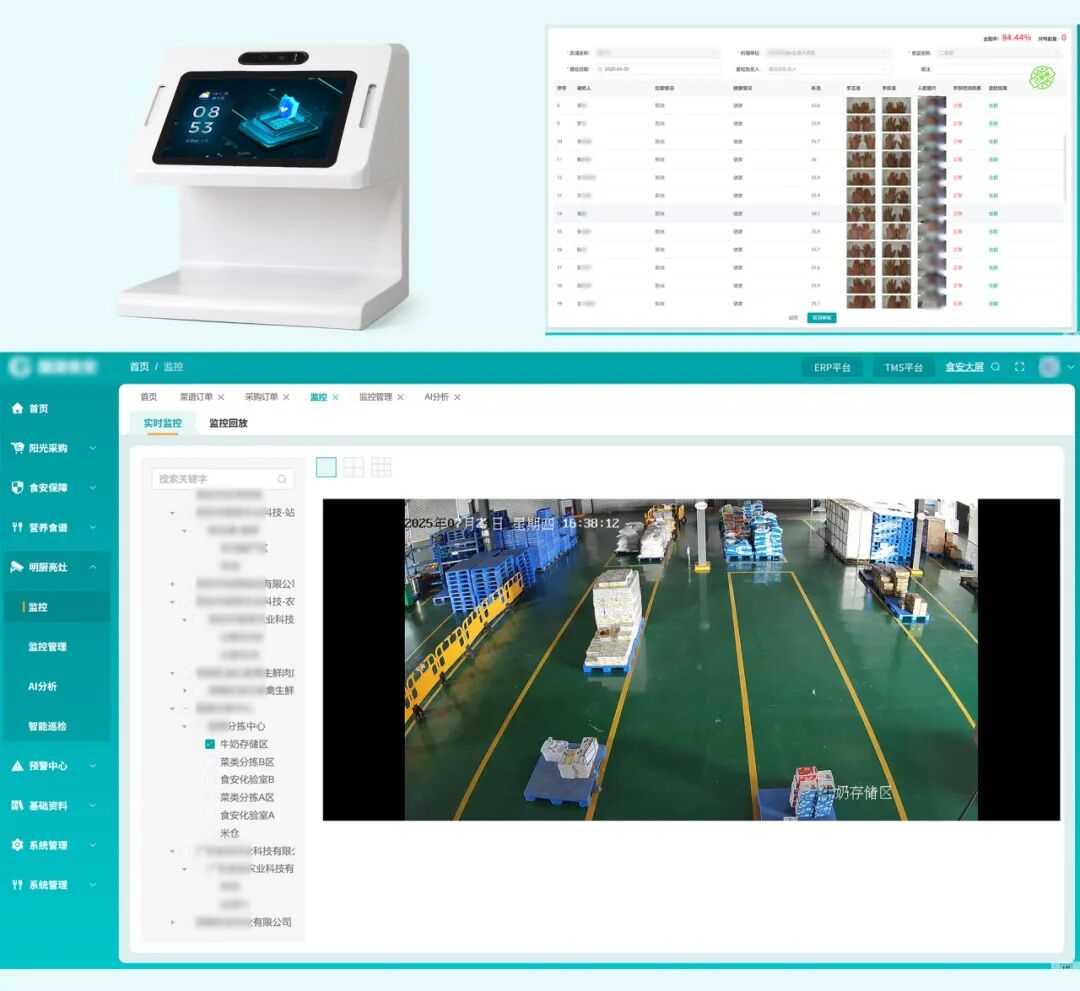Open the 监控管理 sidebar submenu item
This screenshot has width=1080, height=991.
(x=48, y=647)
